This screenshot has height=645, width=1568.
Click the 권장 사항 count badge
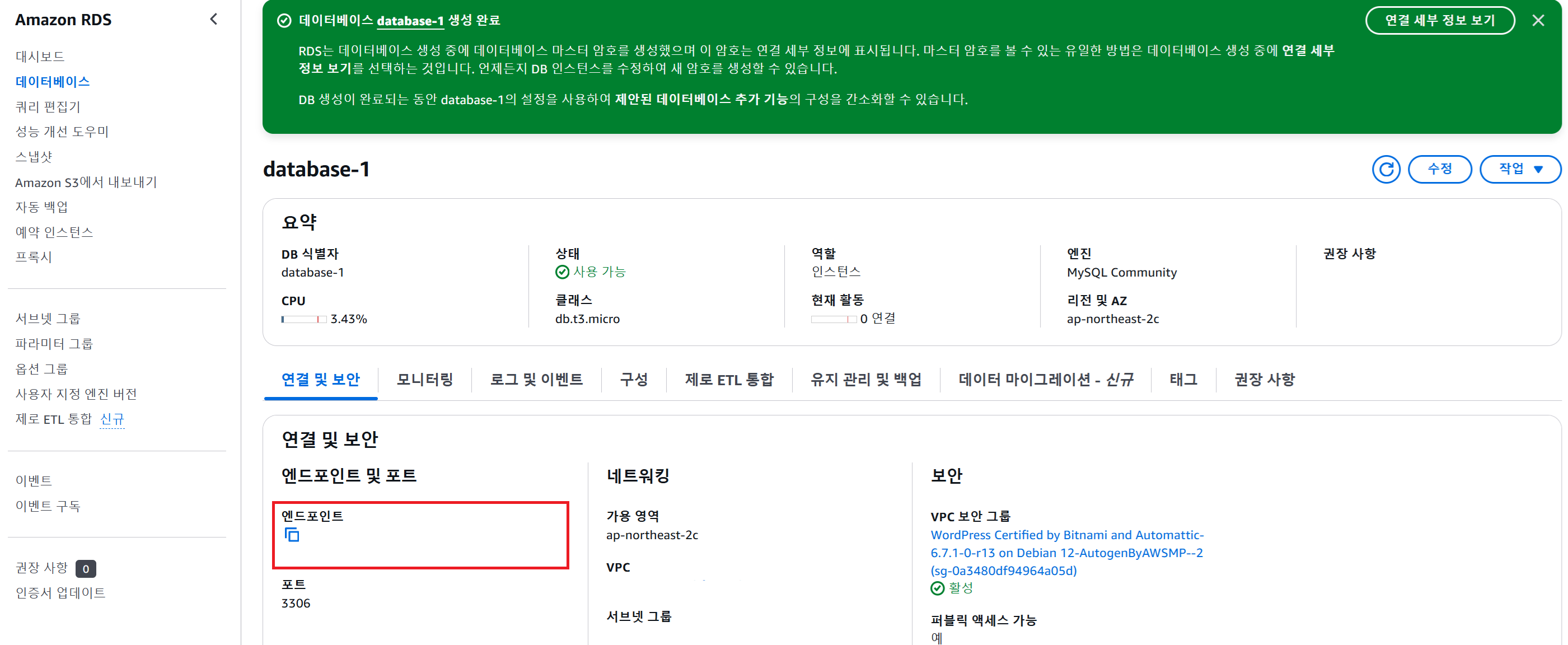pyautogui.click(x=85, y=568)
